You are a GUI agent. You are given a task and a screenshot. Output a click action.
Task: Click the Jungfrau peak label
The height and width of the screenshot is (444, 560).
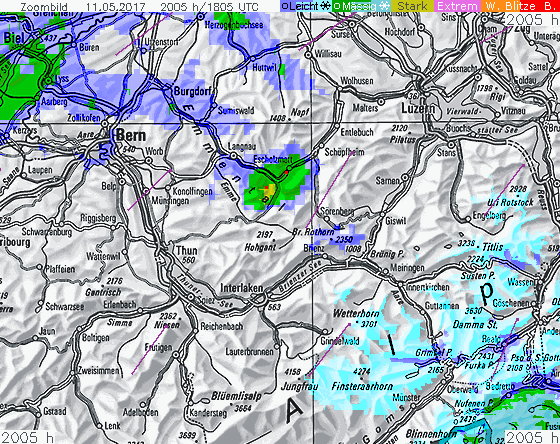tap(299, 386)
